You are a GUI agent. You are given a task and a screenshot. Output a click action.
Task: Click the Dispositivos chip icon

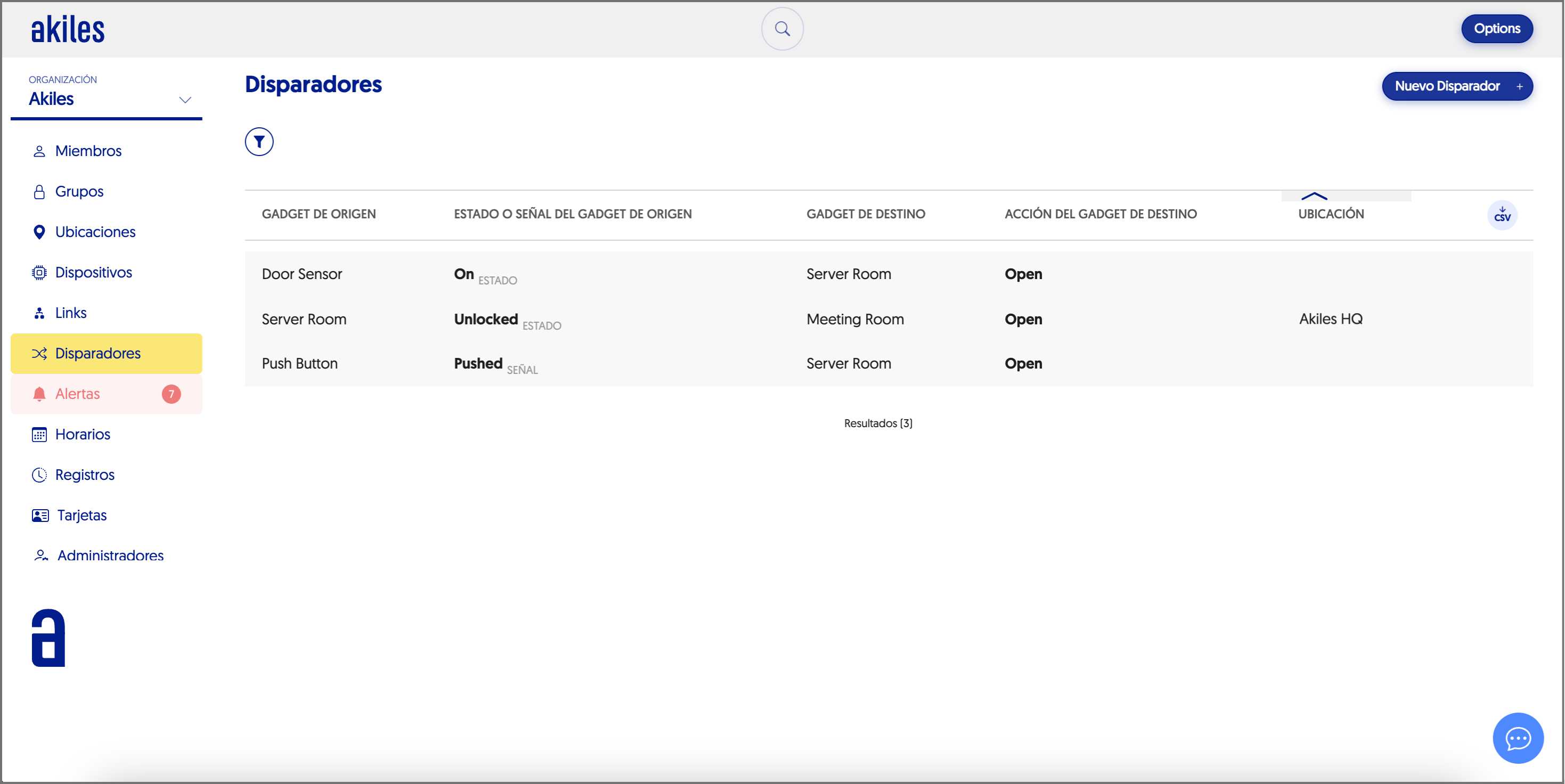[x=39, y=273]
